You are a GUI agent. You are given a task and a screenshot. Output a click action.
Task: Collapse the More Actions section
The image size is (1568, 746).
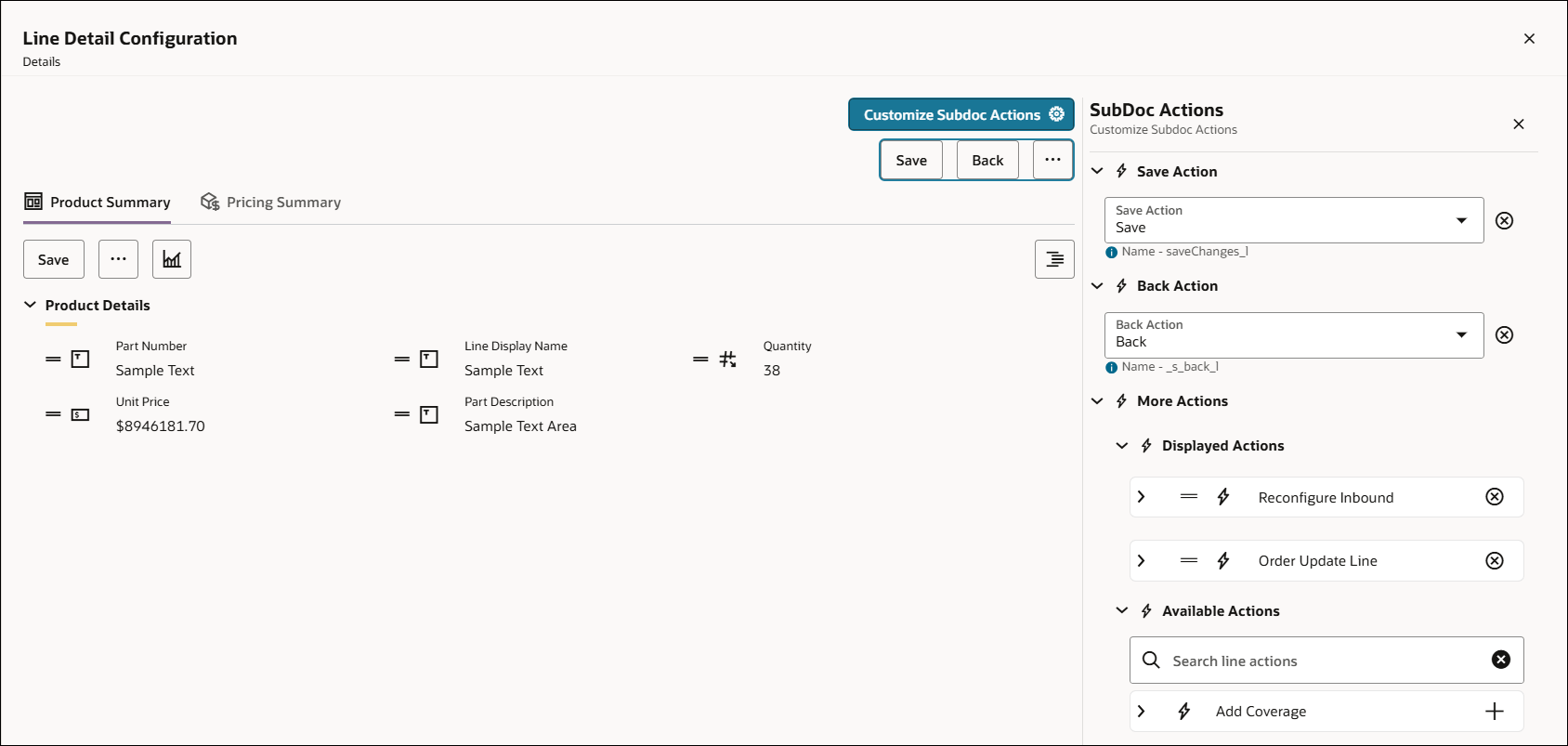[1097, 400]
